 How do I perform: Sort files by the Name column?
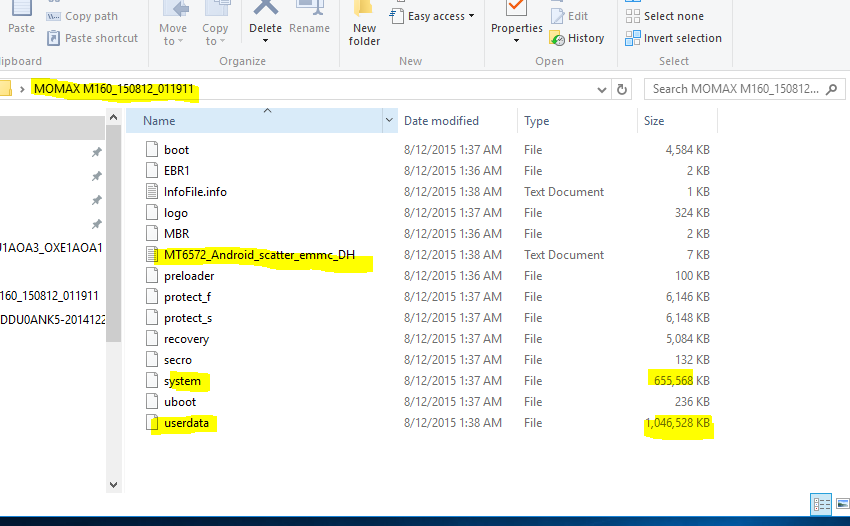(x=255, y=121)
